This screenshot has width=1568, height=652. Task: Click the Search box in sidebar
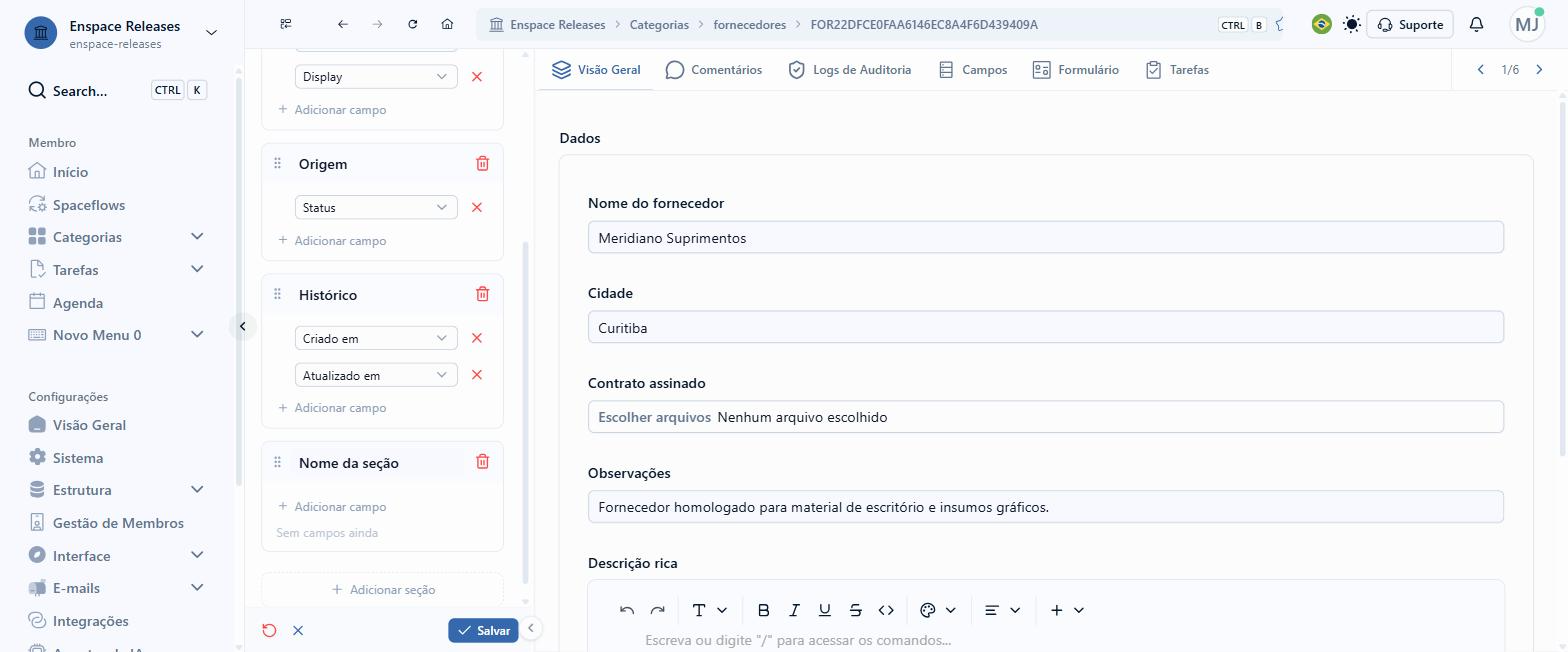[117, 91]
